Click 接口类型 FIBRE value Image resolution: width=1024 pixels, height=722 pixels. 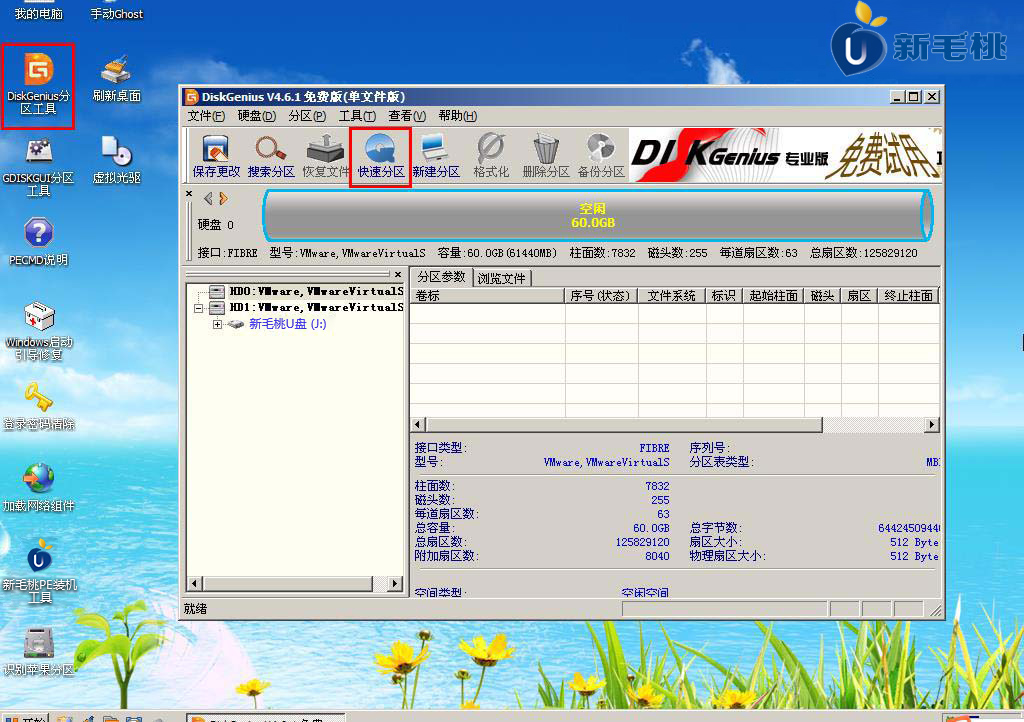point(654,448)
